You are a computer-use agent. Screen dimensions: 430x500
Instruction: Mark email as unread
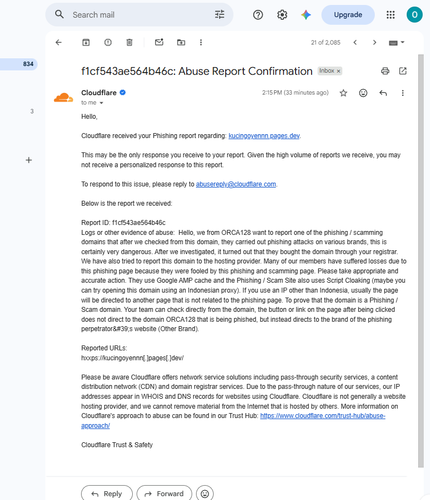[x=159, y=42]
